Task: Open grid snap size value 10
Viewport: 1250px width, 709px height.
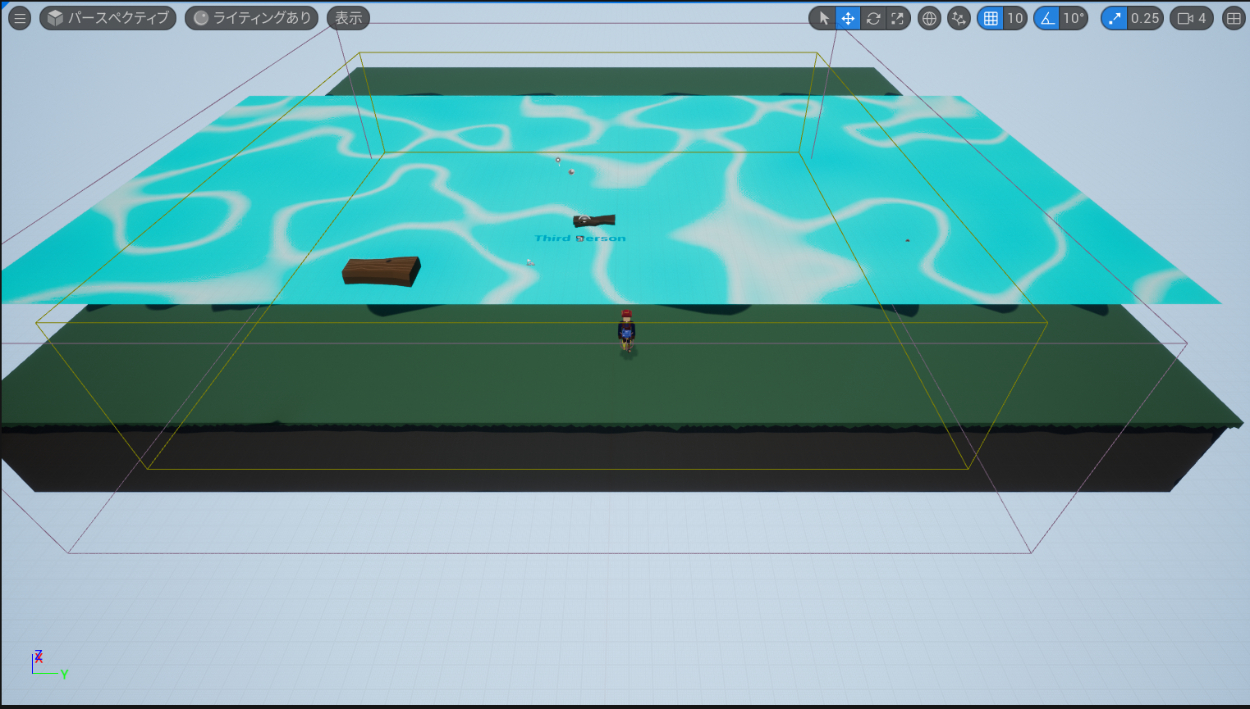Action: click(1015, 18)
